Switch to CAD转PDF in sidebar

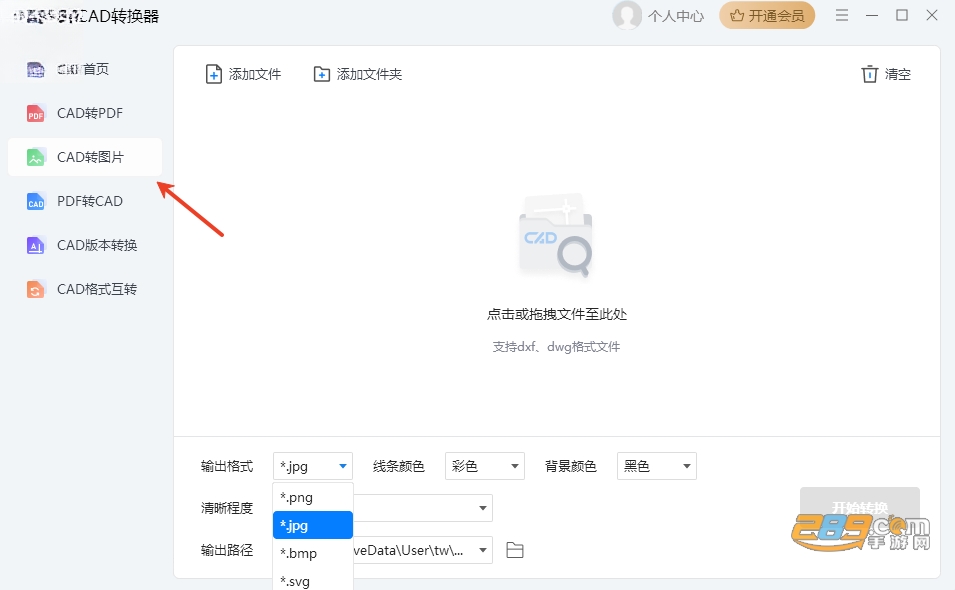pos(85,113)
